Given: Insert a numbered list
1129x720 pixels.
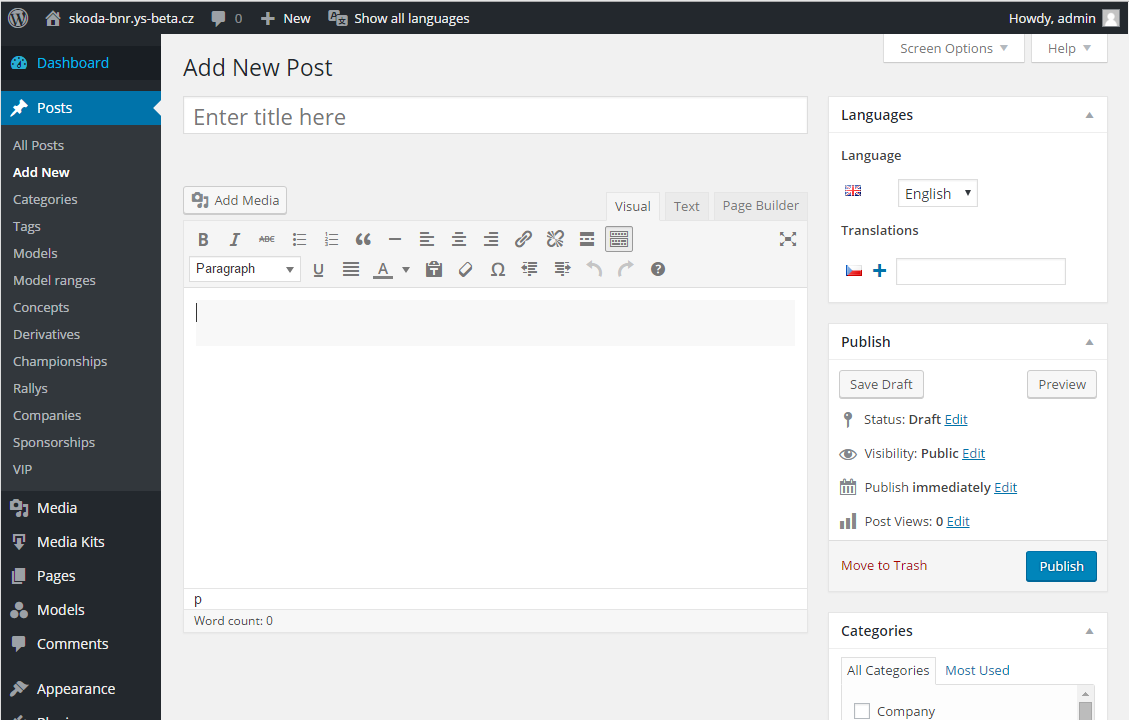Looking at the screenshot, I should tap(331, 239).
